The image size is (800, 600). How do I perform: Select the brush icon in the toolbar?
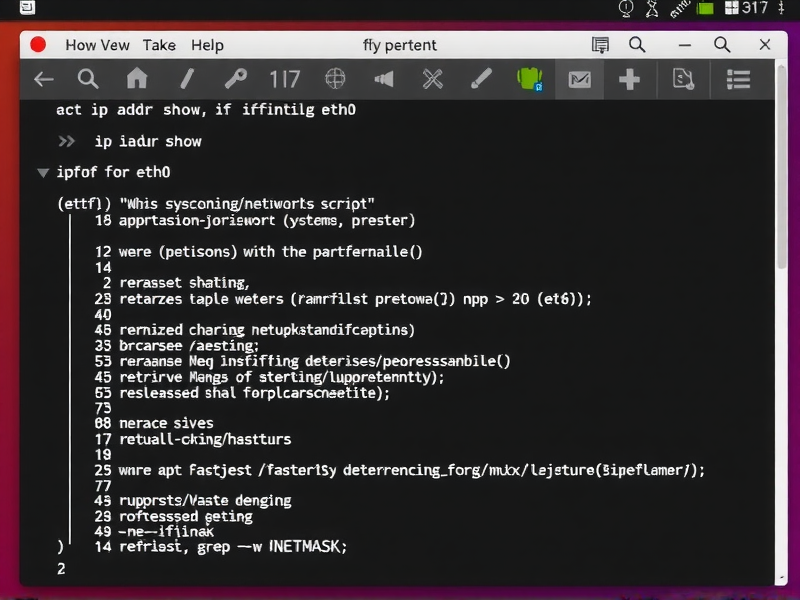pos(480,80)
